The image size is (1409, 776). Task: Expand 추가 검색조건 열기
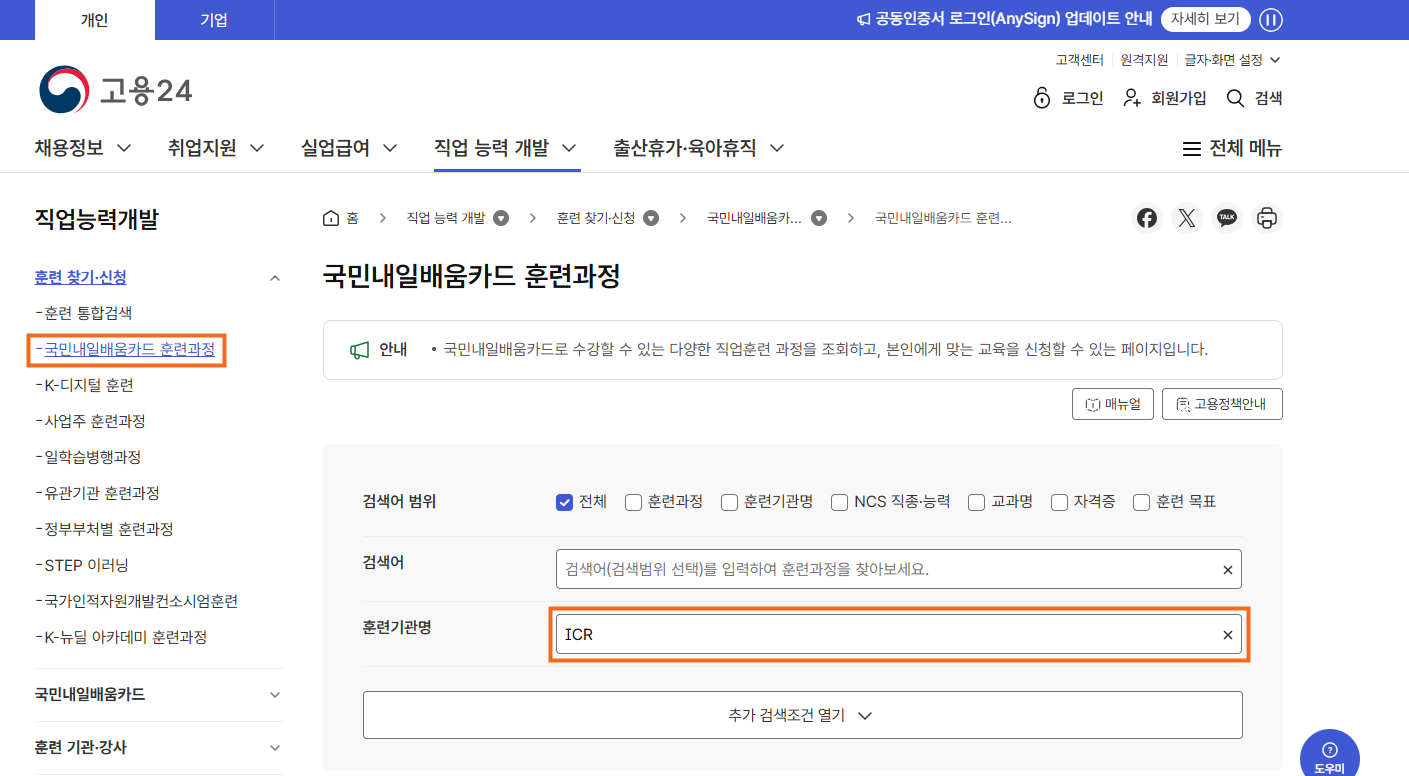tap(802, 715)
